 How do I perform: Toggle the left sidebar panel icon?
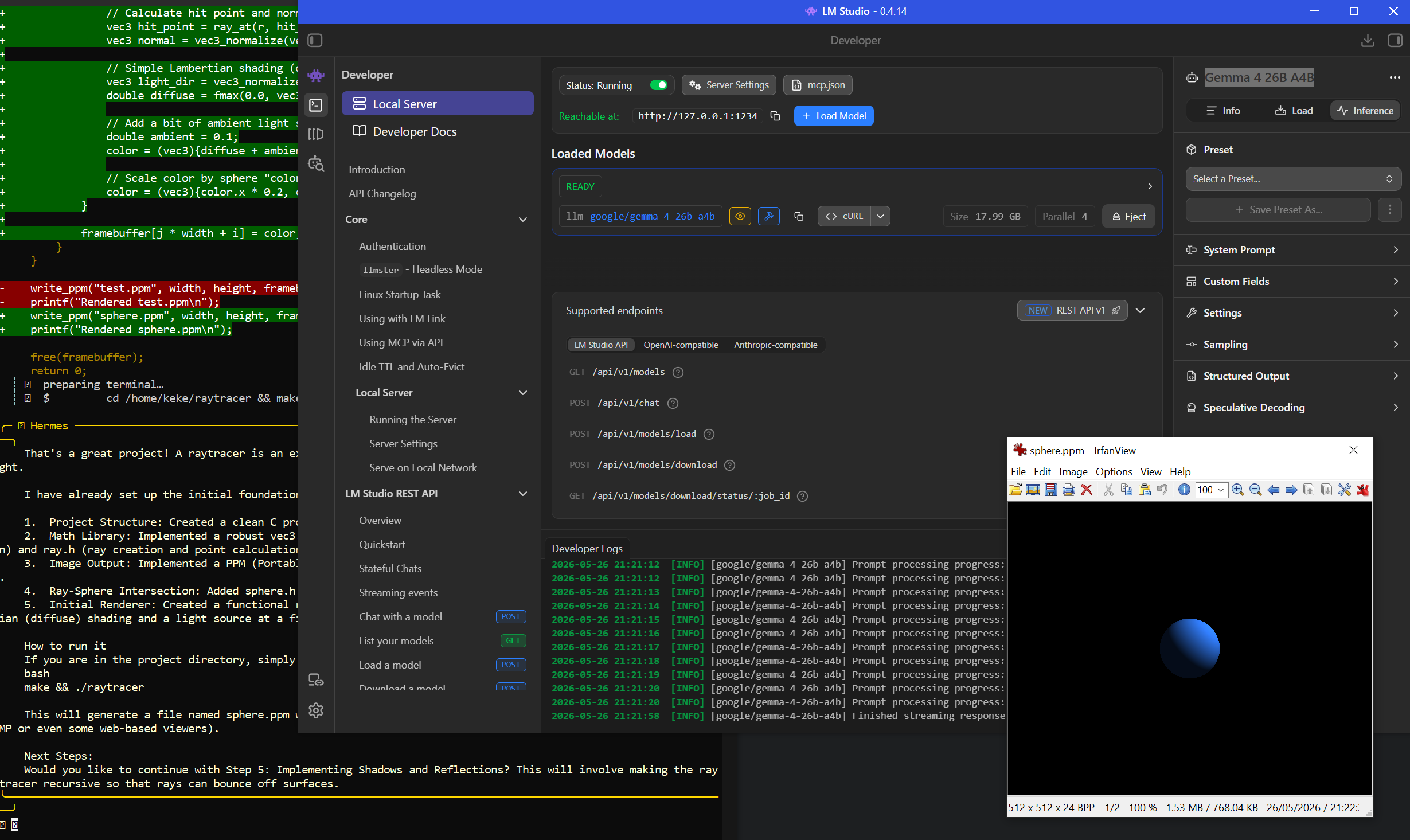[315, 40]
